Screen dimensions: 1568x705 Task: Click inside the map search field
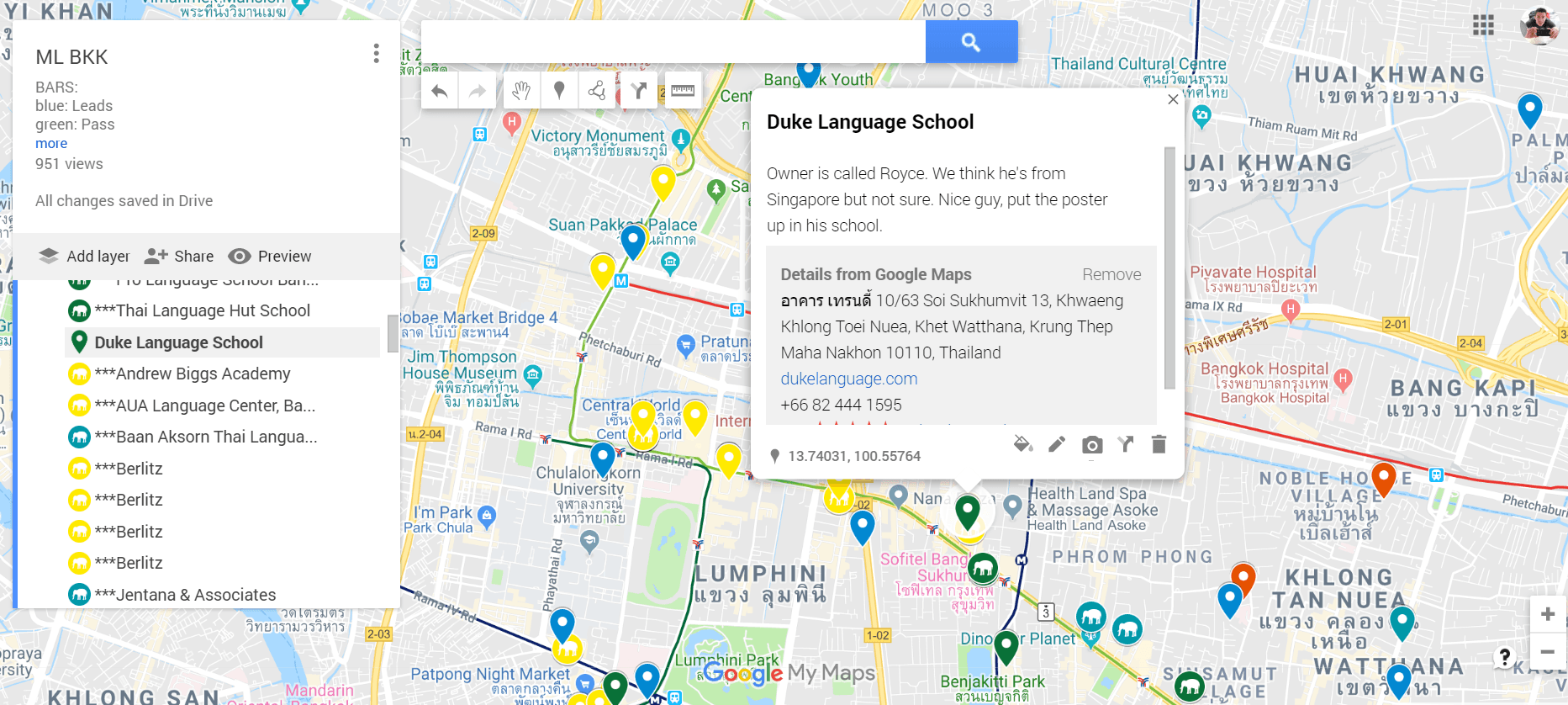click(x=673, y=42)
